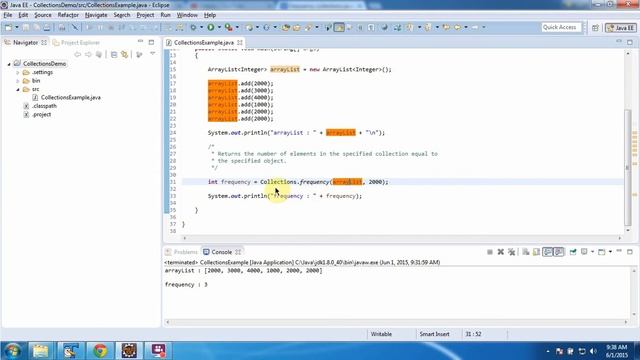This screenshot has height=360, width=640.
Task: Click the Run Last Tool external tools icon
Action: coord(229,27)
